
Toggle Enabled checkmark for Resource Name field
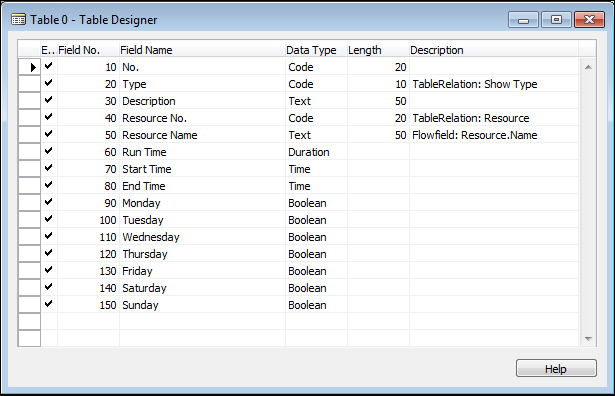point(49,134)
